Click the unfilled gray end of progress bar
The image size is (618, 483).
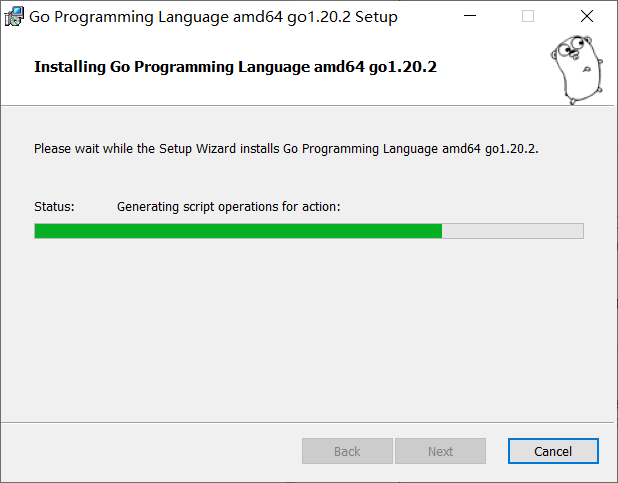pos(512,231)
